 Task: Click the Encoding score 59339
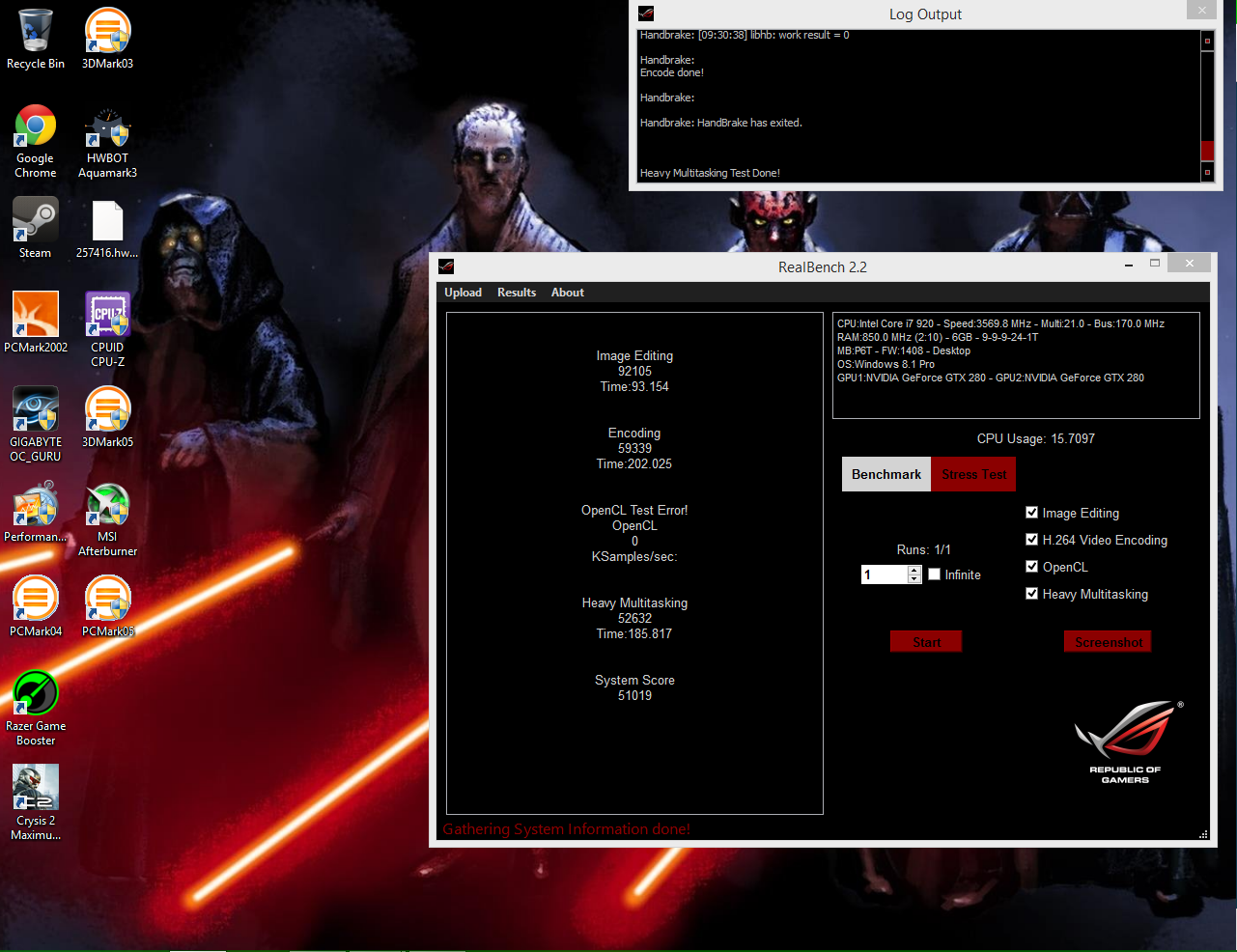pyautogui.click(x=634, y=448)
